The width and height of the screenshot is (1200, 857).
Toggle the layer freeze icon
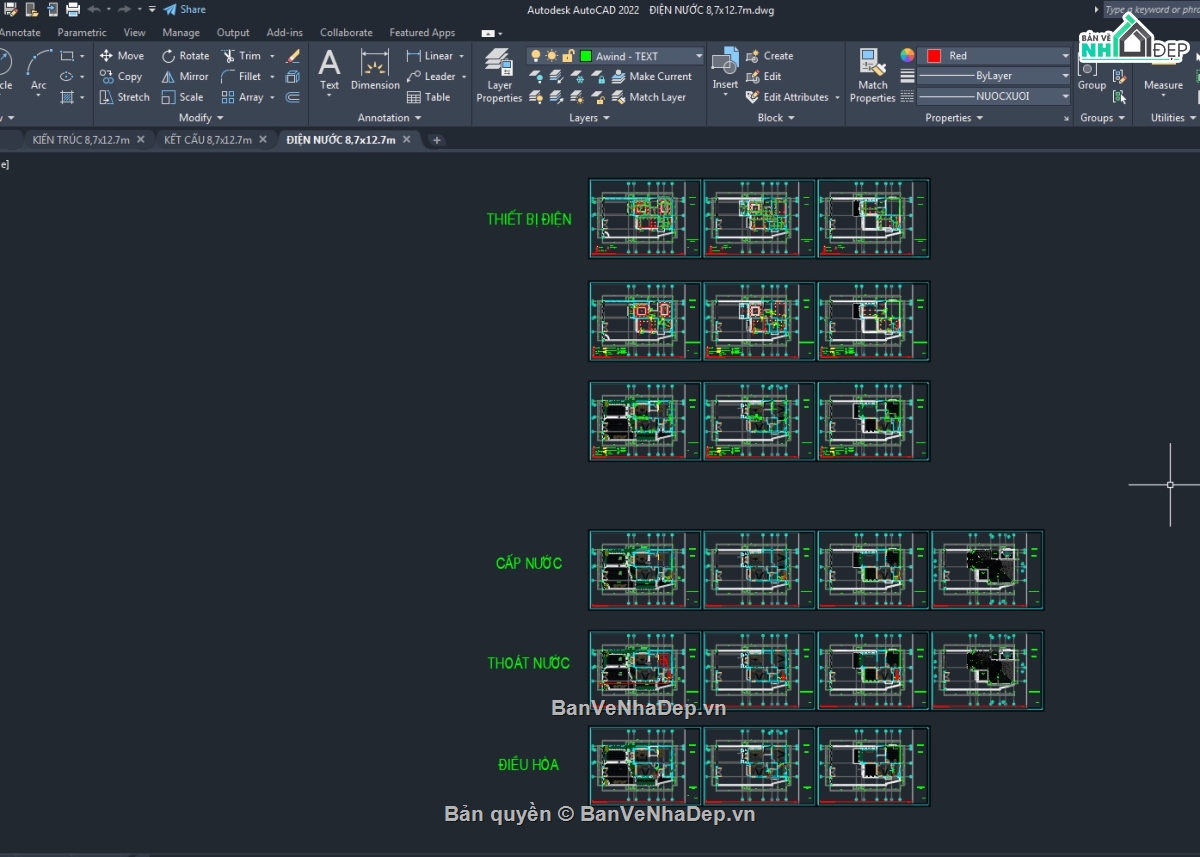[551, 56]
